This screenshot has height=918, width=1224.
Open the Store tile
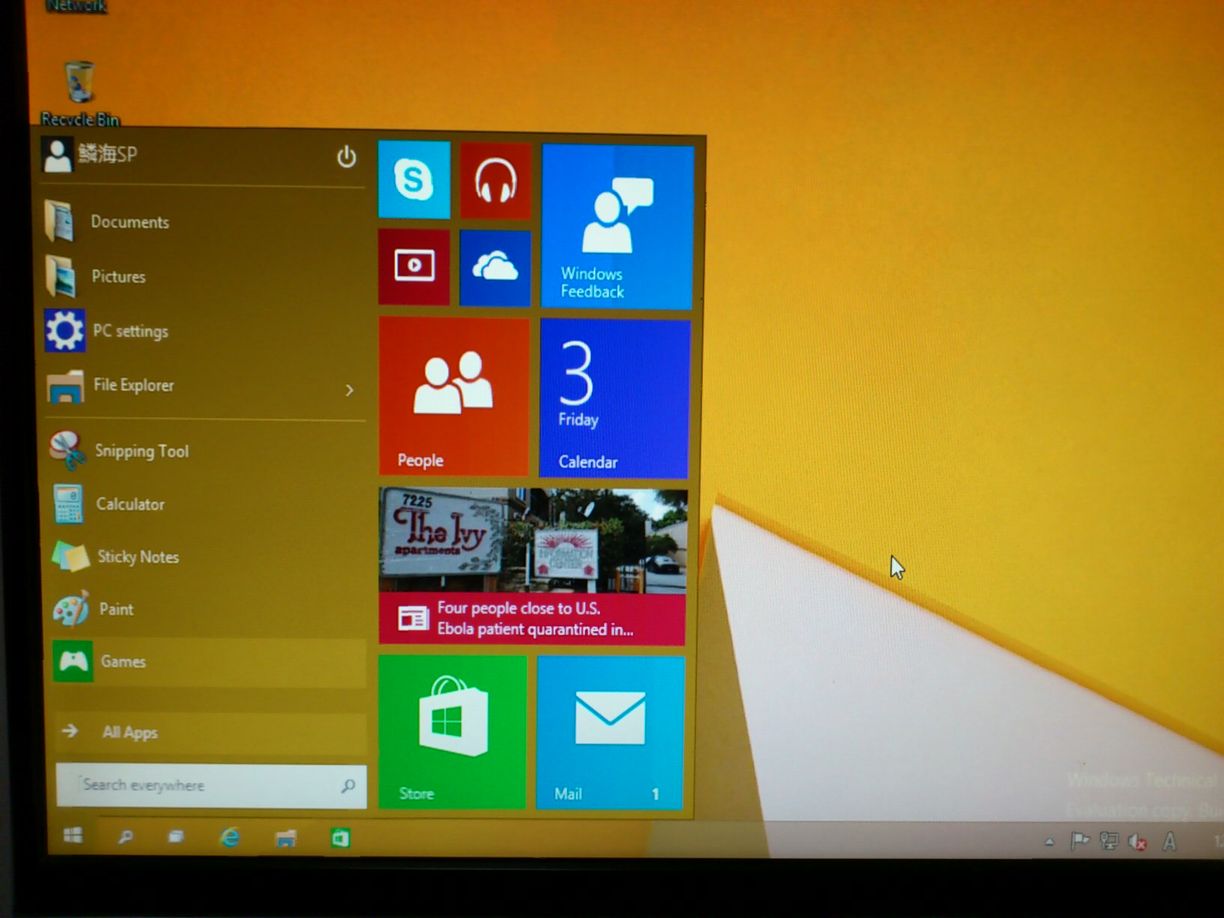(452, 731)
